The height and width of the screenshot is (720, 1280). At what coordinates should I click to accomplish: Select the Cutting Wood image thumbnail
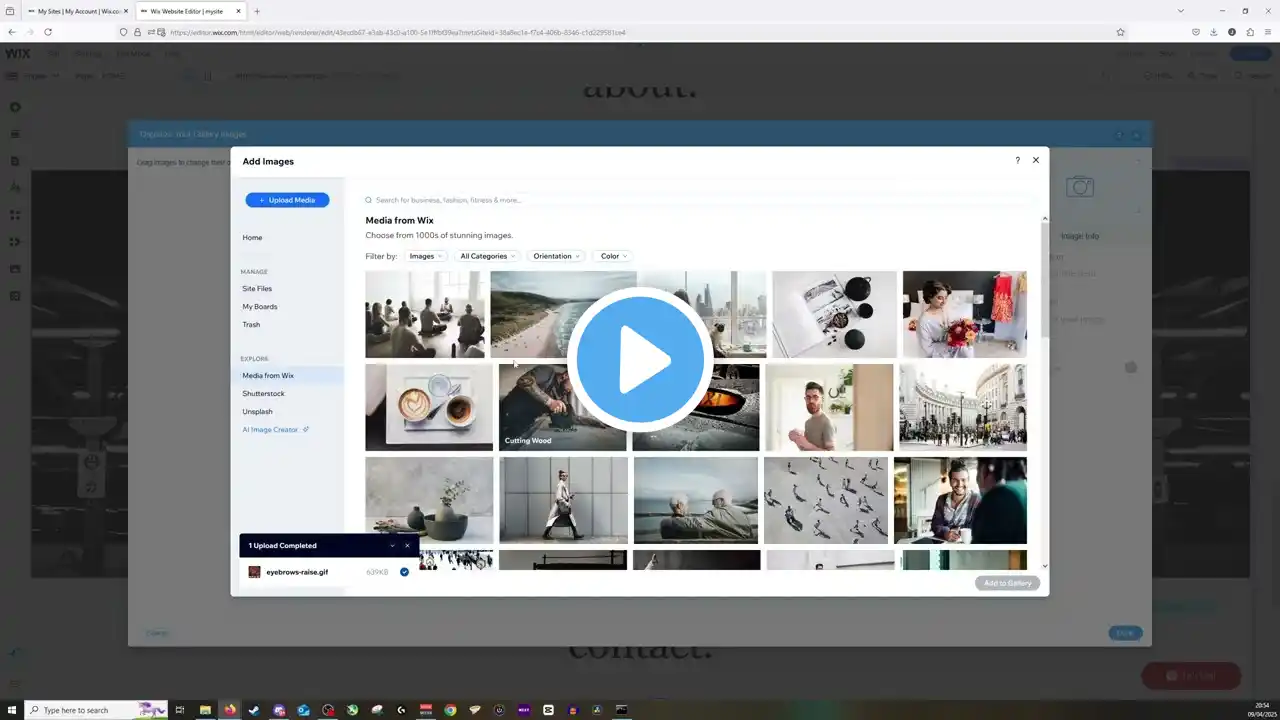[562, 407]
